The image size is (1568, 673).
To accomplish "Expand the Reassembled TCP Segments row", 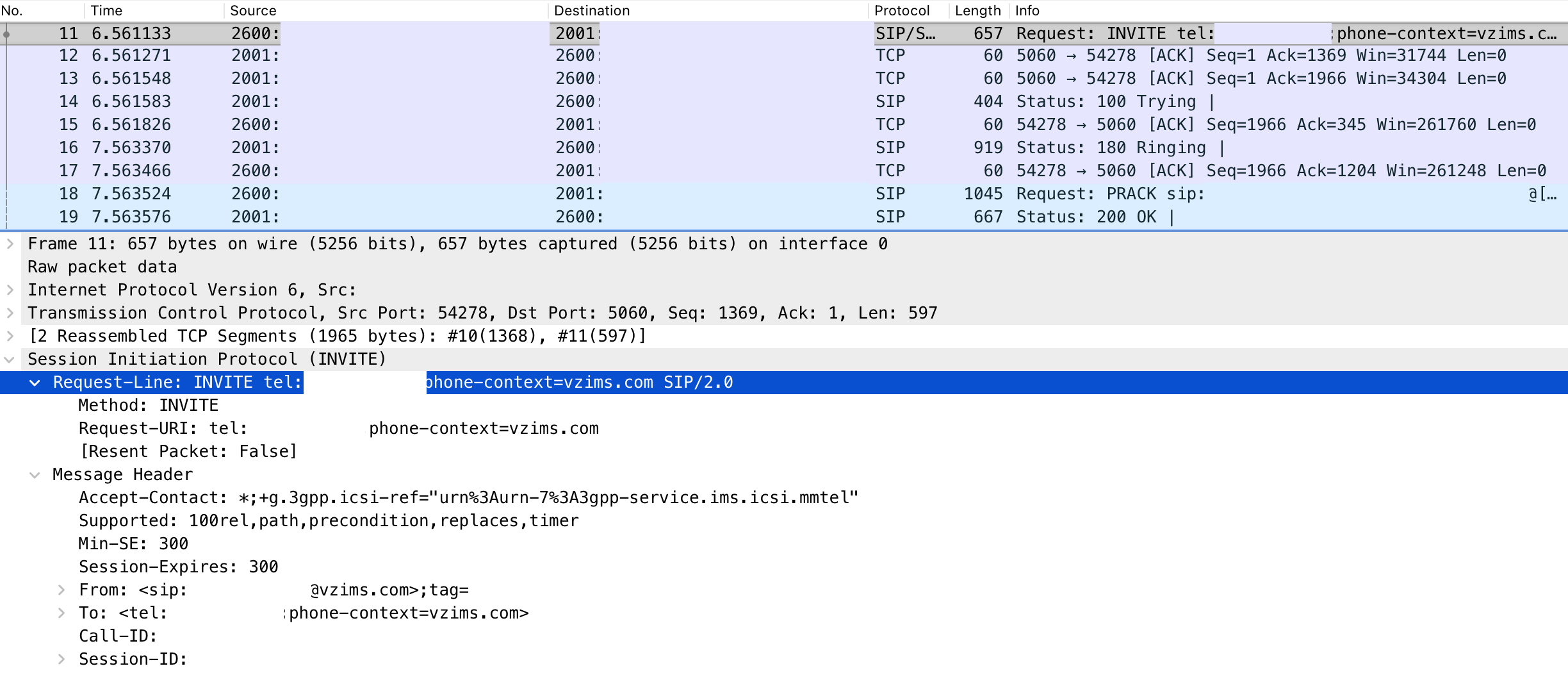I will tap(10, 336).
